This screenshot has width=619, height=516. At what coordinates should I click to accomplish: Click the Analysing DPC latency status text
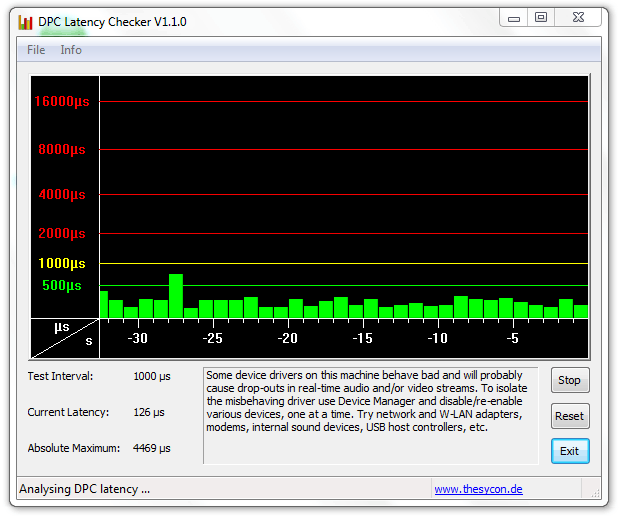point(84,489)
